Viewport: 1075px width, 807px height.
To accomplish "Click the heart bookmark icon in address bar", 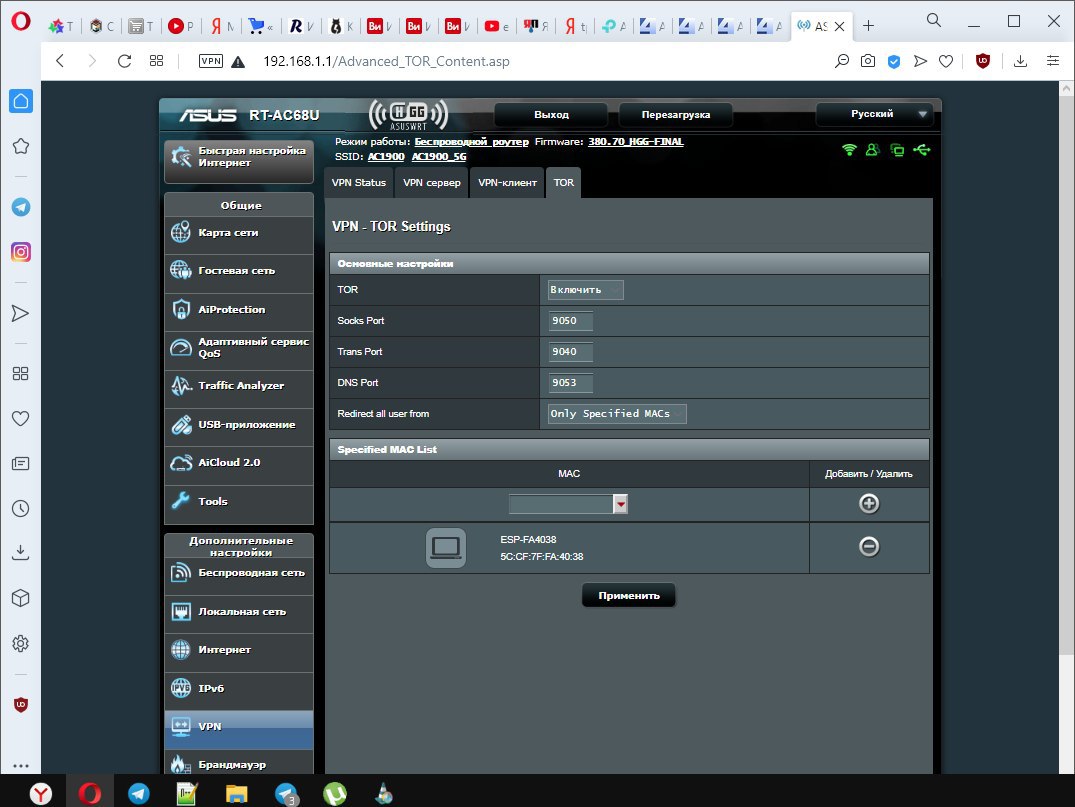I will (945, 61).
